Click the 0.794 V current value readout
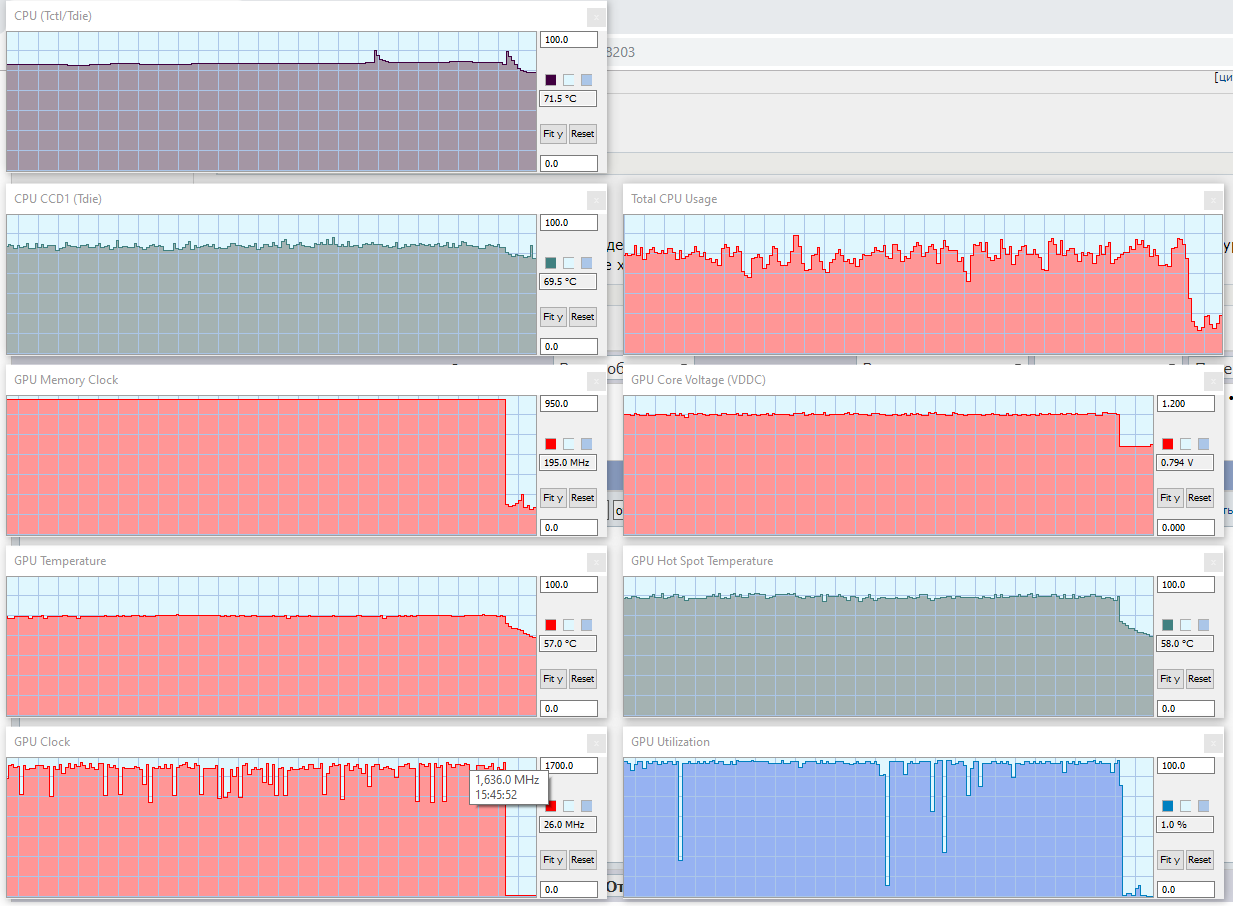 (x=1186, y=463)
